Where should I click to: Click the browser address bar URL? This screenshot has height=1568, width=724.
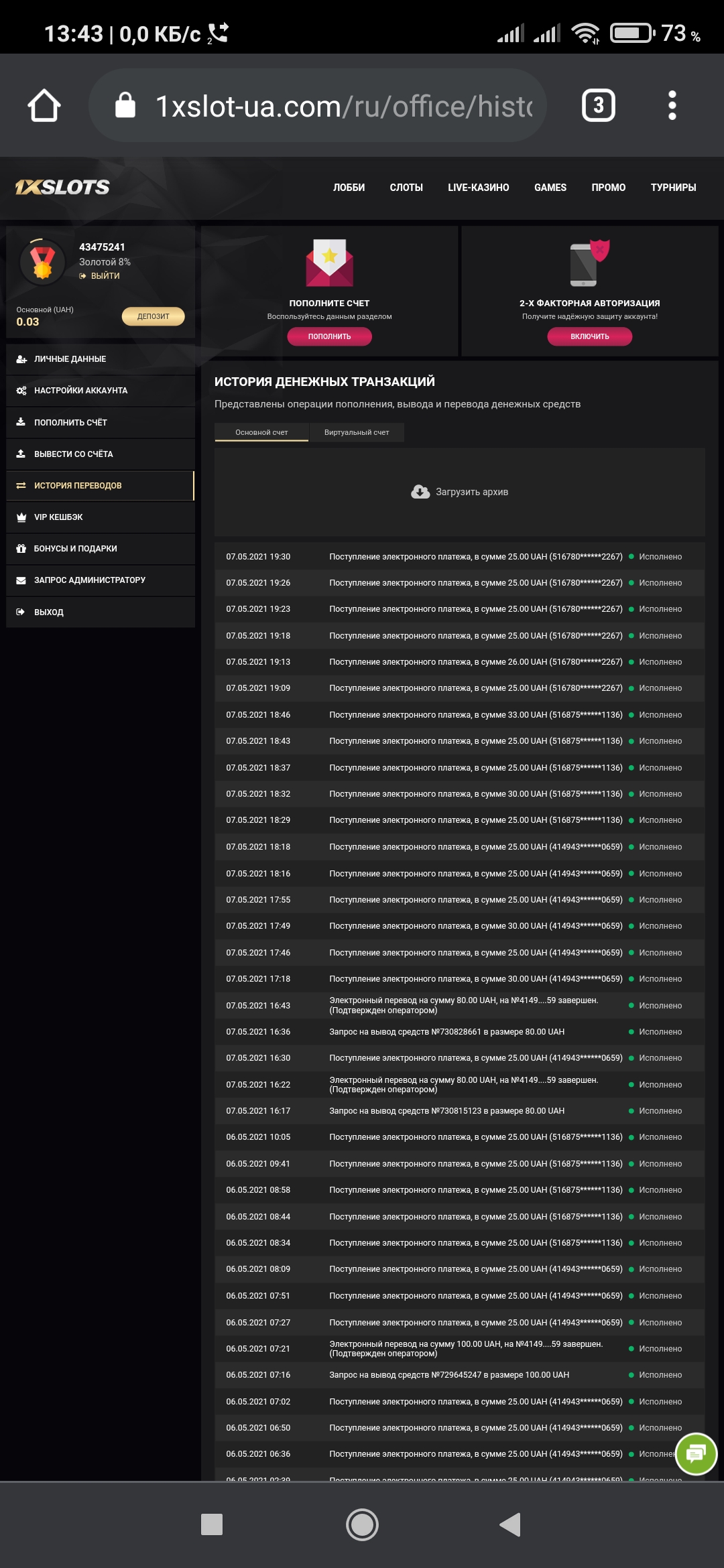pyautogui.click(x=343, y=106)
